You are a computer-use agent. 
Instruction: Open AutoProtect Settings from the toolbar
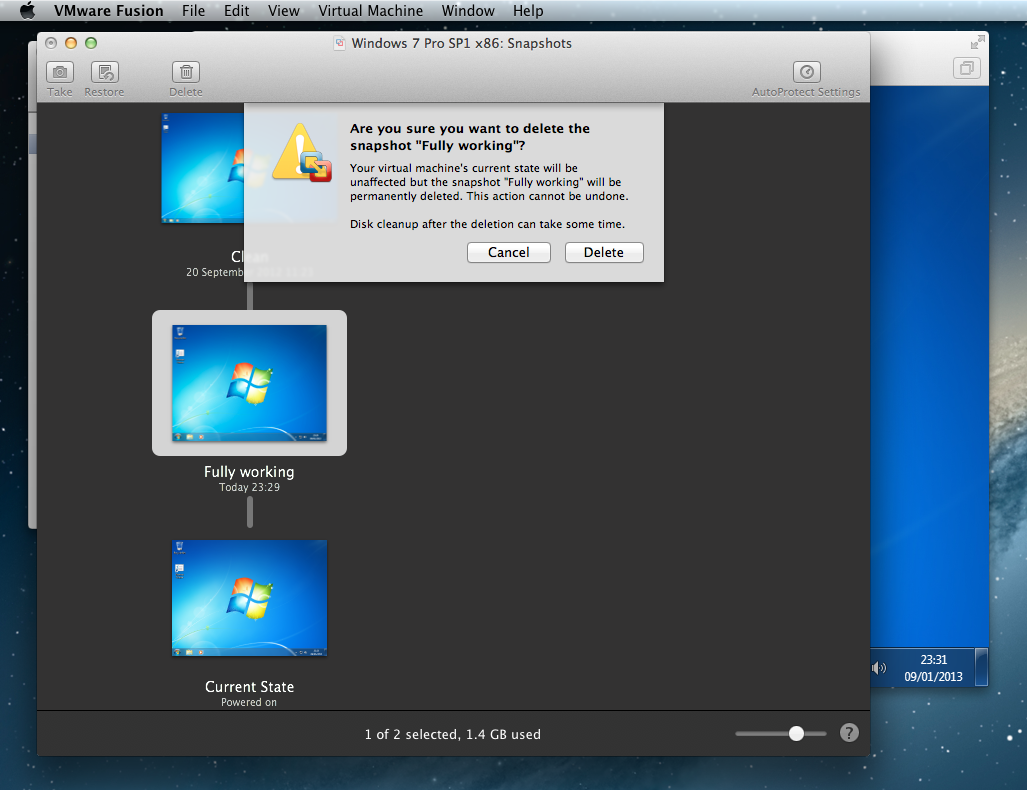point(806,72)
